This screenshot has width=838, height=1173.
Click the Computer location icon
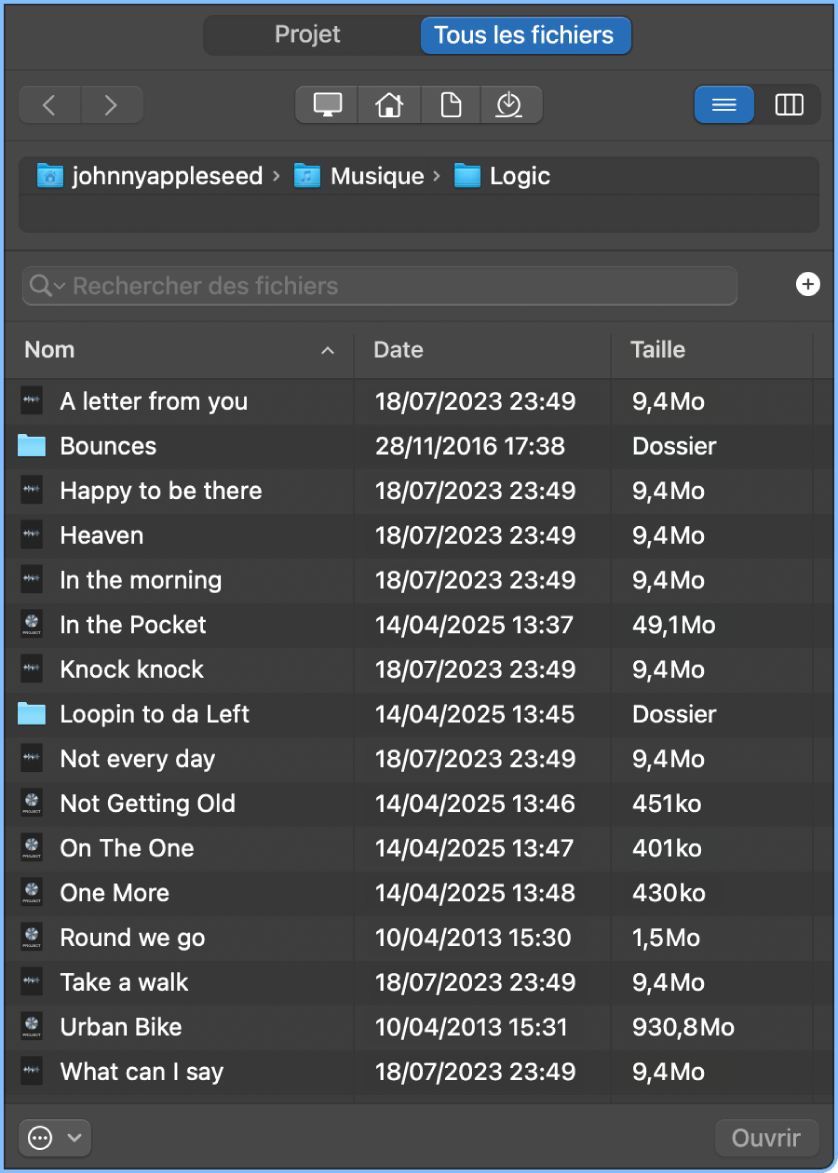pos(327,105)
